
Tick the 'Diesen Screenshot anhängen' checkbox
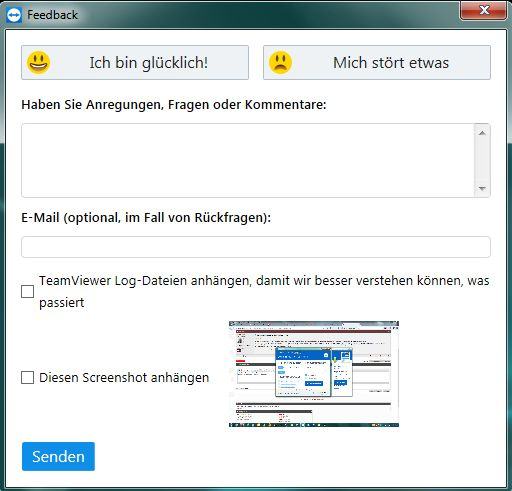click(x=27, y=378)
